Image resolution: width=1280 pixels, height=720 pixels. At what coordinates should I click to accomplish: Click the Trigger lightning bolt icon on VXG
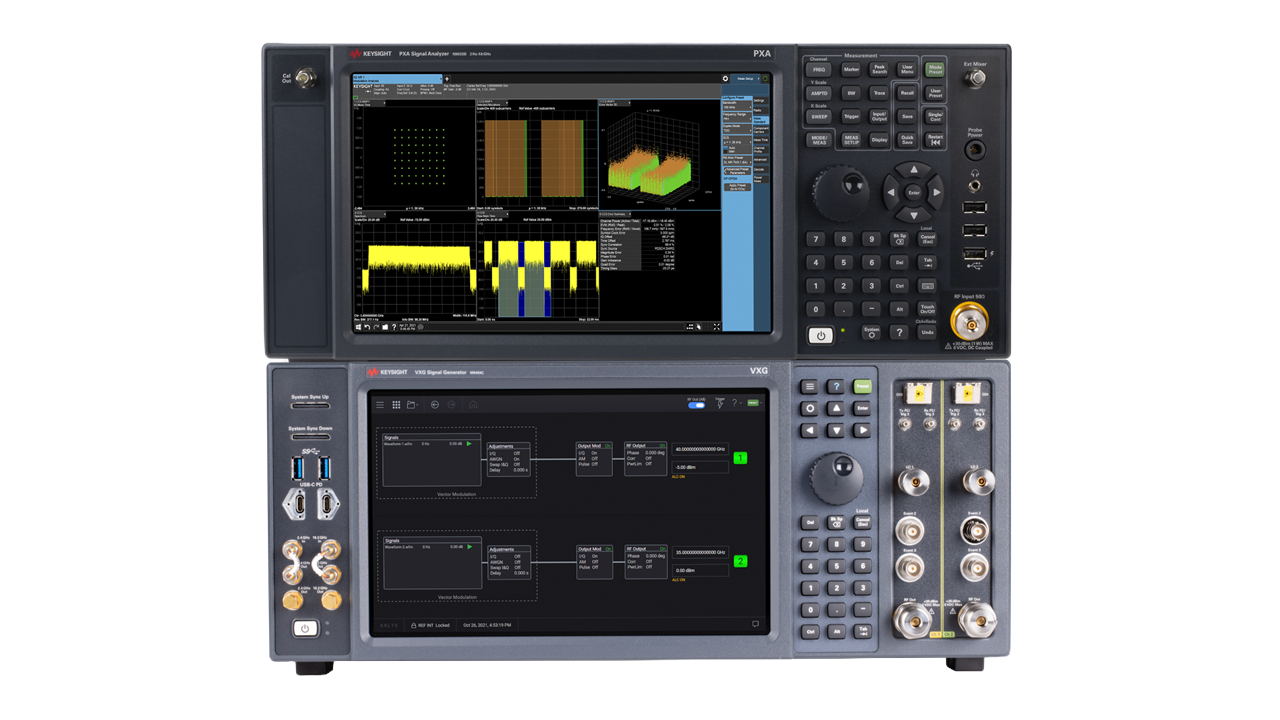(x=720, y=404)
